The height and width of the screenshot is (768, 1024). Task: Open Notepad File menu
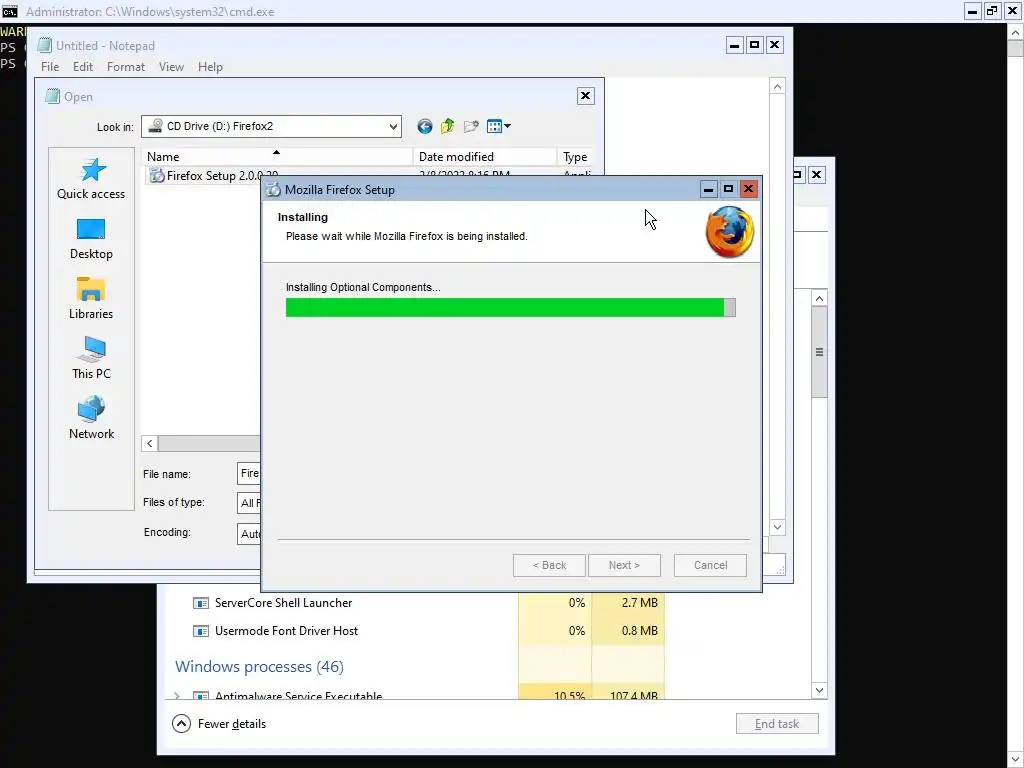pyautogui.click(x=50, y=67)
